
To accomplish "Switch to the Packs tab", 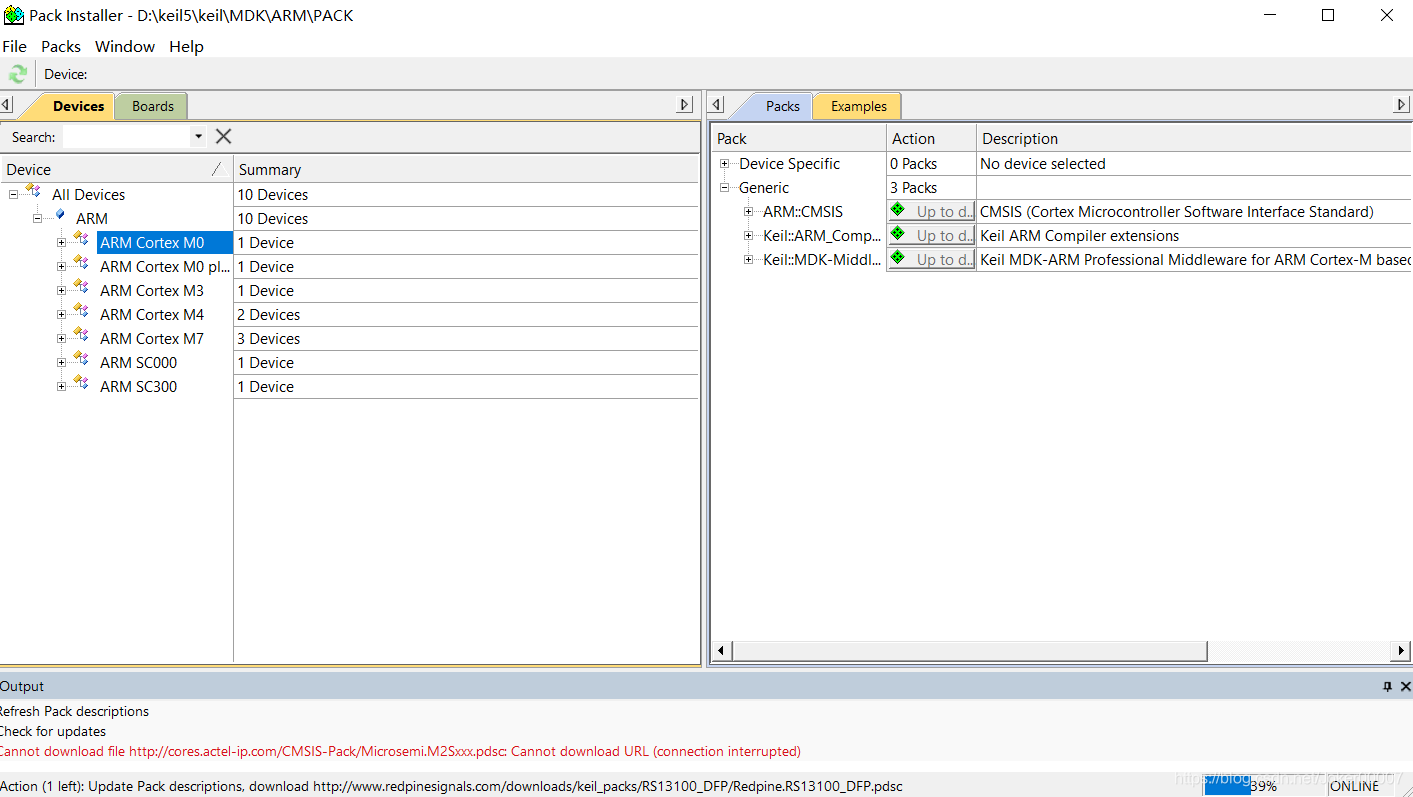I will [782, 106].
